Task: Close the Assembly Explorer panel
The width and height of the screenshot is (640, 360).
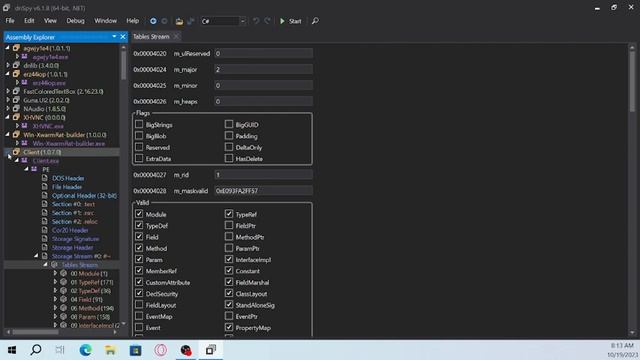Action: [x=123, y=37]
